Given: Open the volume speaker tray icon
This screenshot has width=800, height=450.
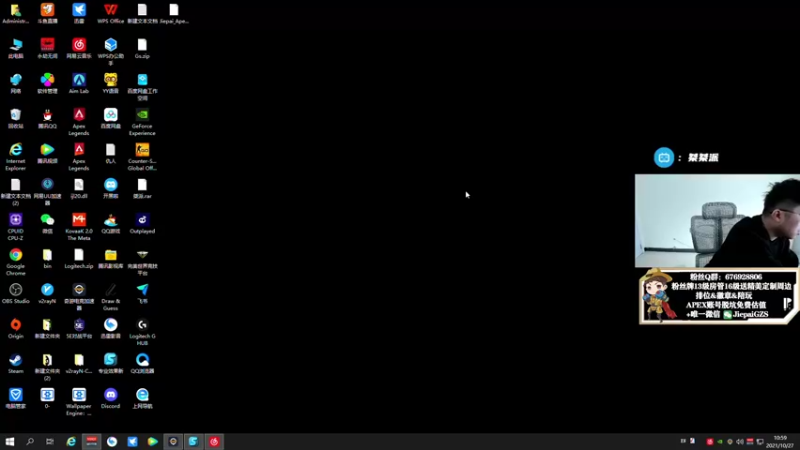Looking at the screenshot, I should (740, 442).
